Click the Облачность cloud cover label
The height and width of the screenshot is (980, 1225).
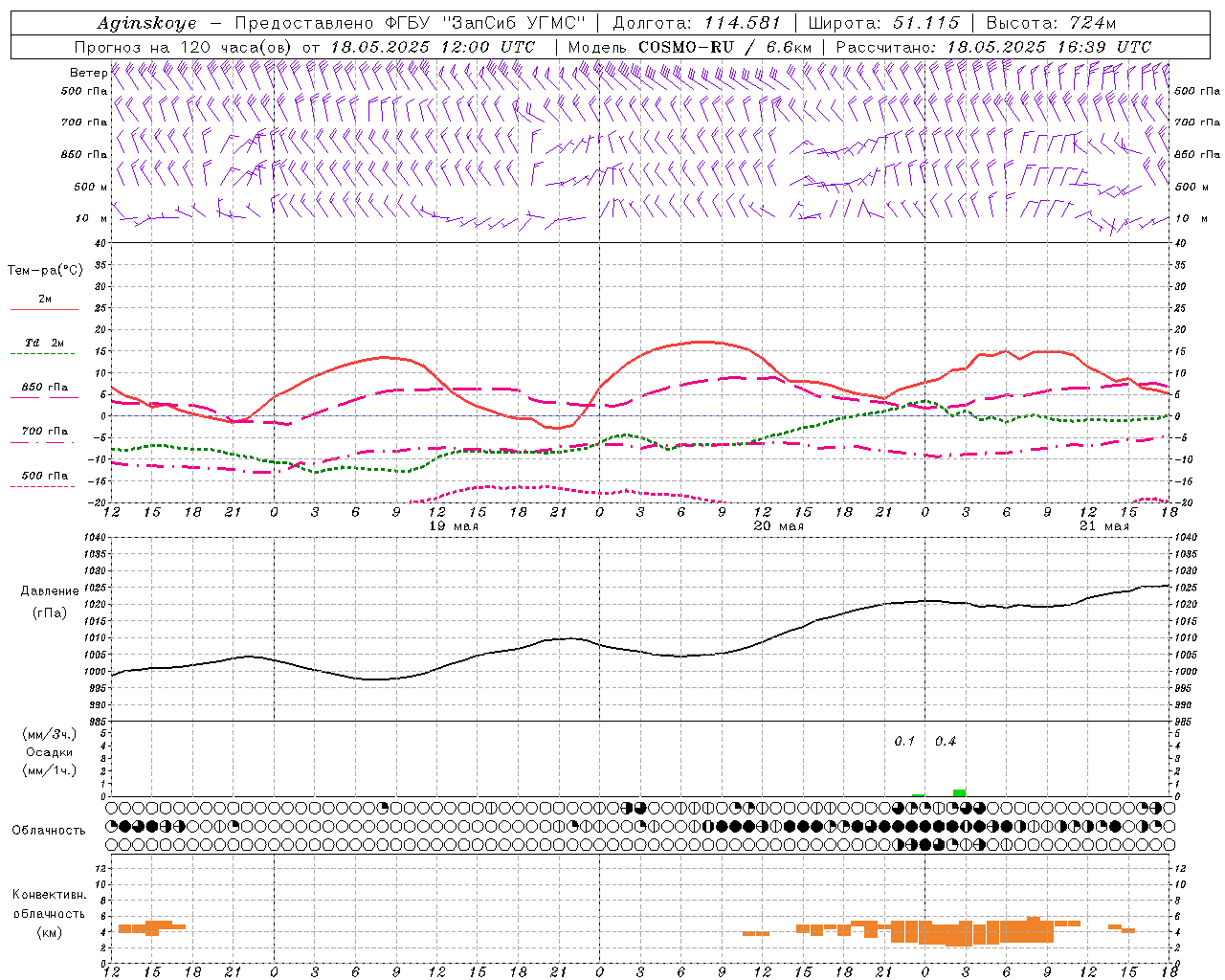tap(49, 831)
